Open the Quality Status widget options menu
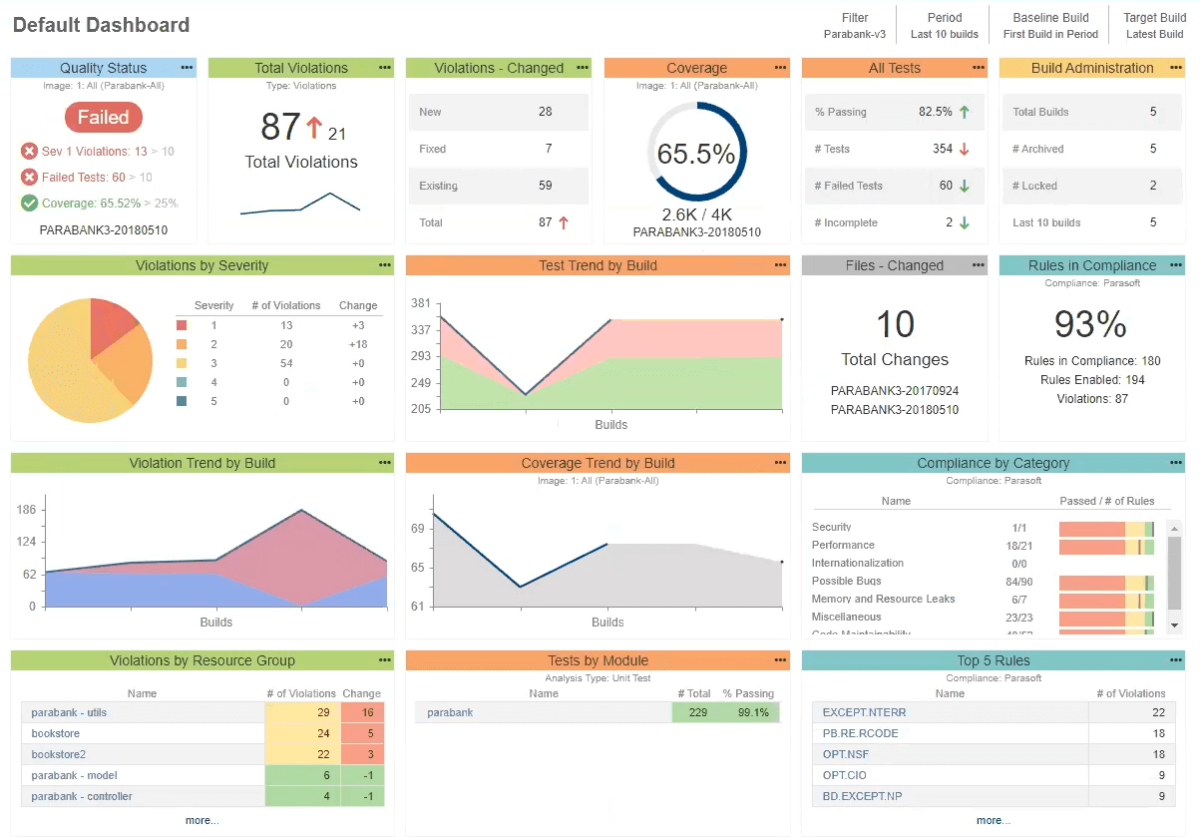This screenshot has width=1200, height=837. point(186,67)
